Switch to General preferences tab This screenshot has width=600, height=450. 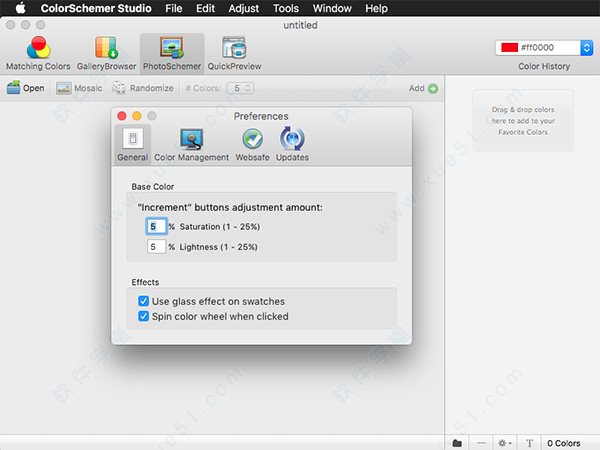[132, 145]
